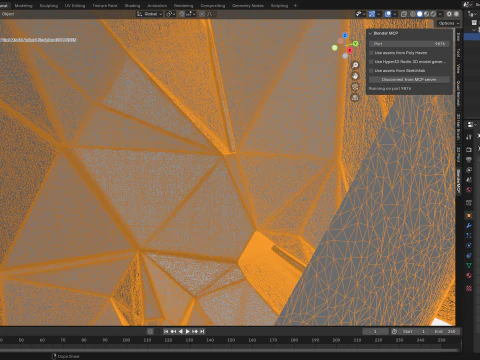Switch to the Compositing workspace tab
The width and height of the screenshot is (480, 360).
pyautogui.click(x=213, y=6)
